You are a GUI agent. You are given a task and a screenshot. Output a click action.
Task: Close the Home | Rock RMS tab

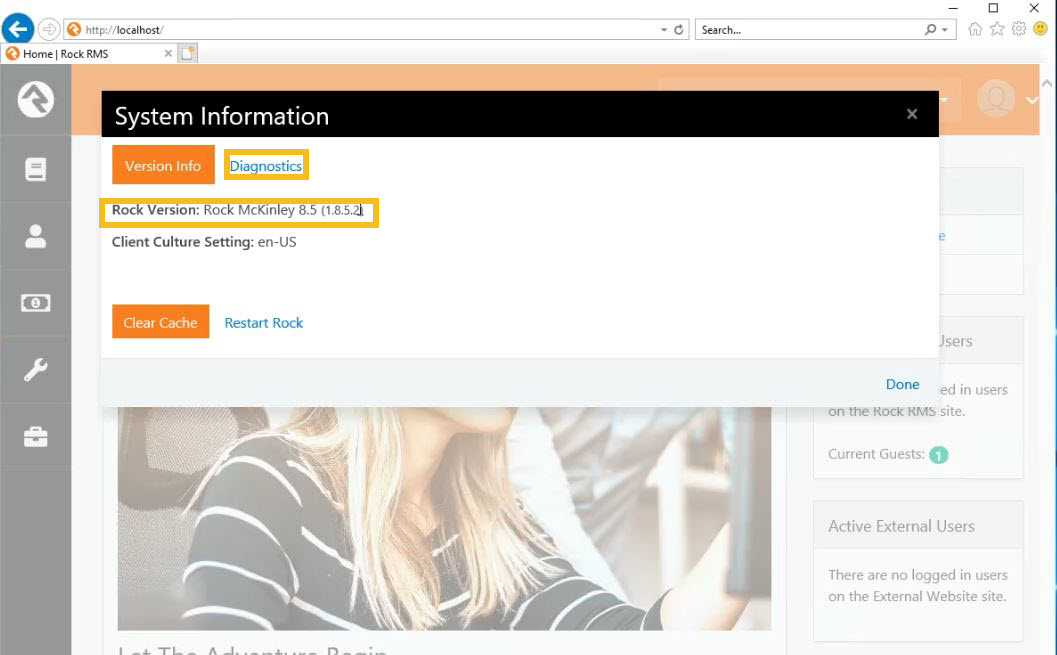click(x=168, y=53)
